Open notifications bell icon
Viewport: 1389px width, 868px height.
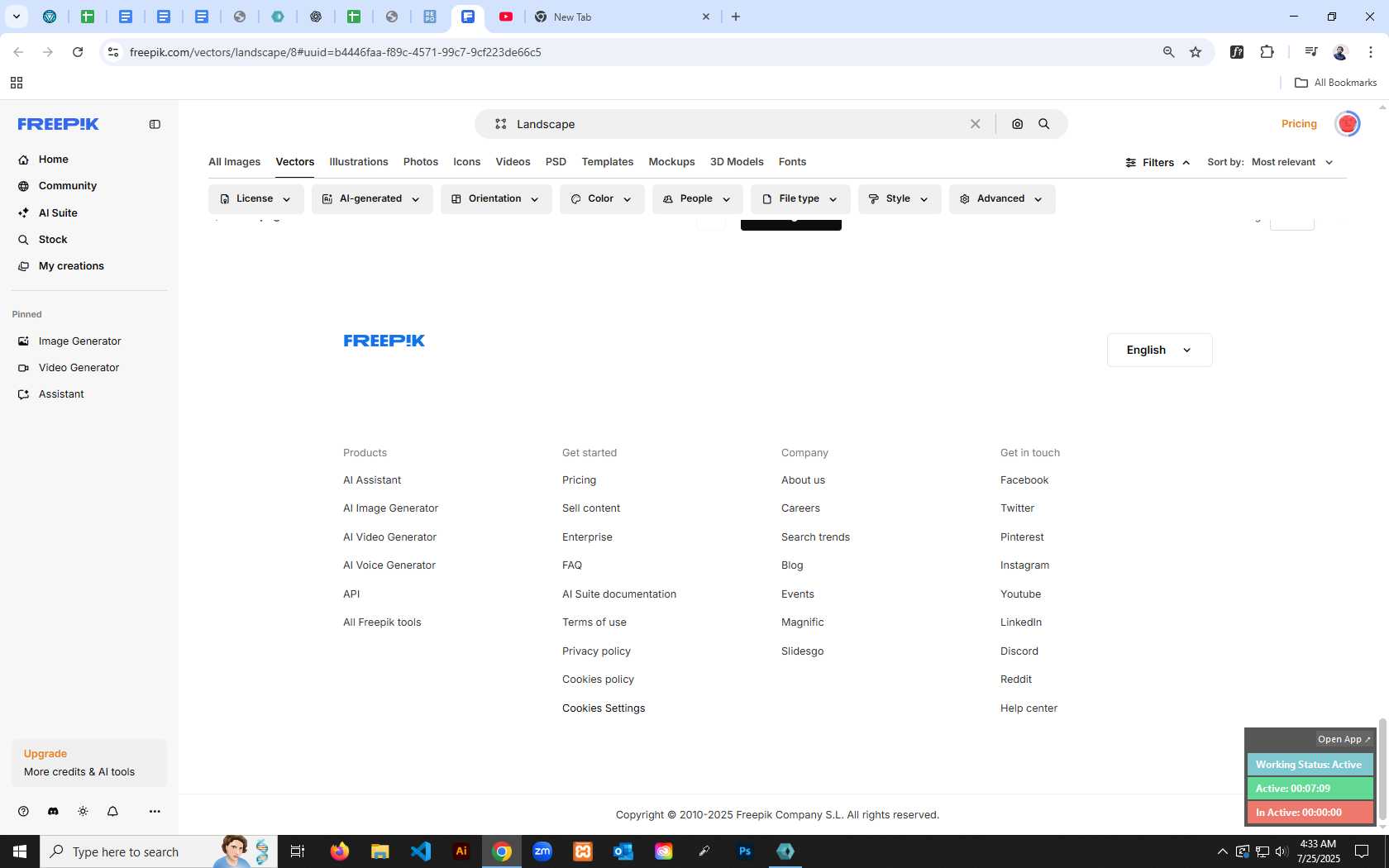(x=112, y=811)
